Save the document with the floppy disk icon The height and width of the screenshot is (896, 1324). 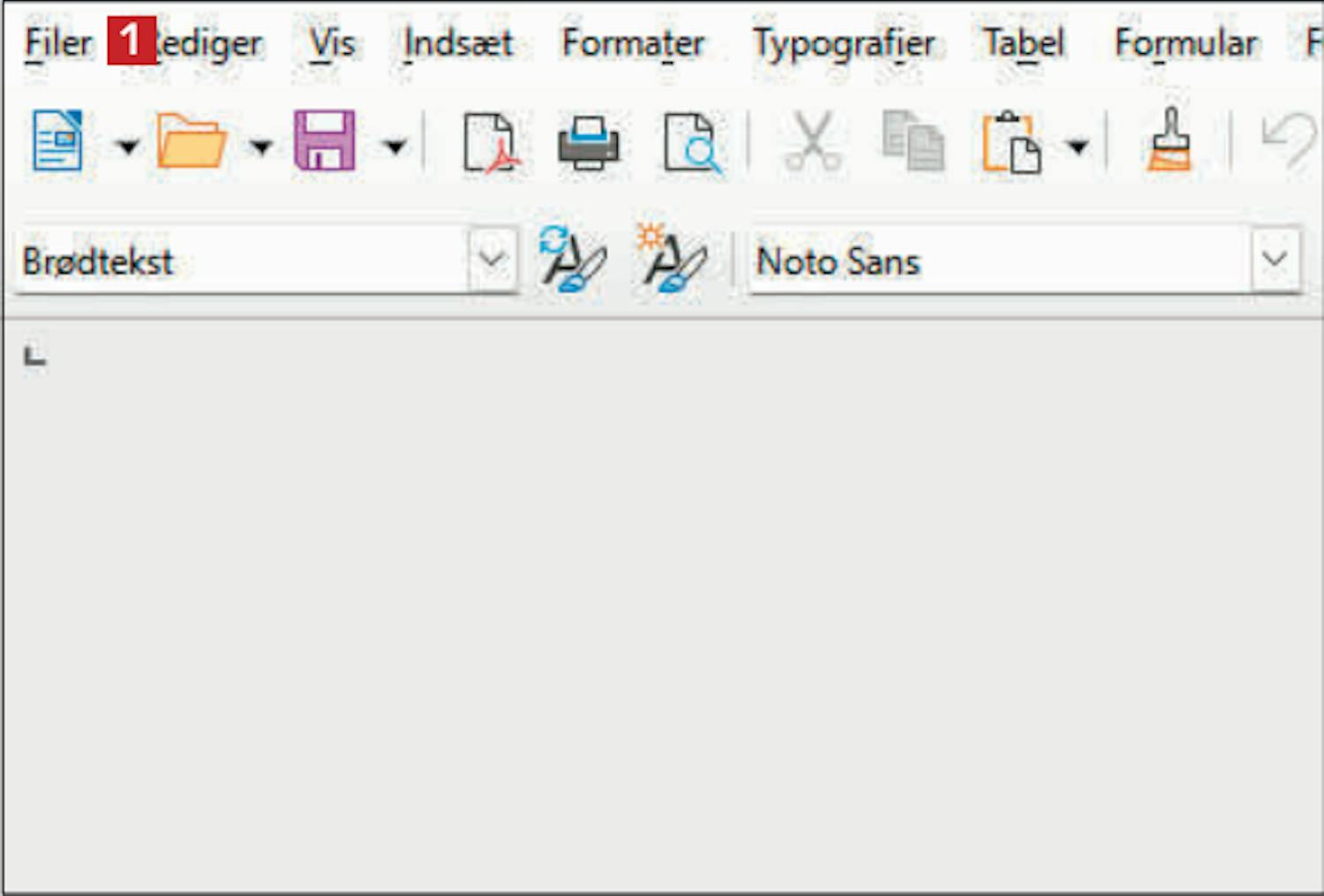(x=325, y=141)
